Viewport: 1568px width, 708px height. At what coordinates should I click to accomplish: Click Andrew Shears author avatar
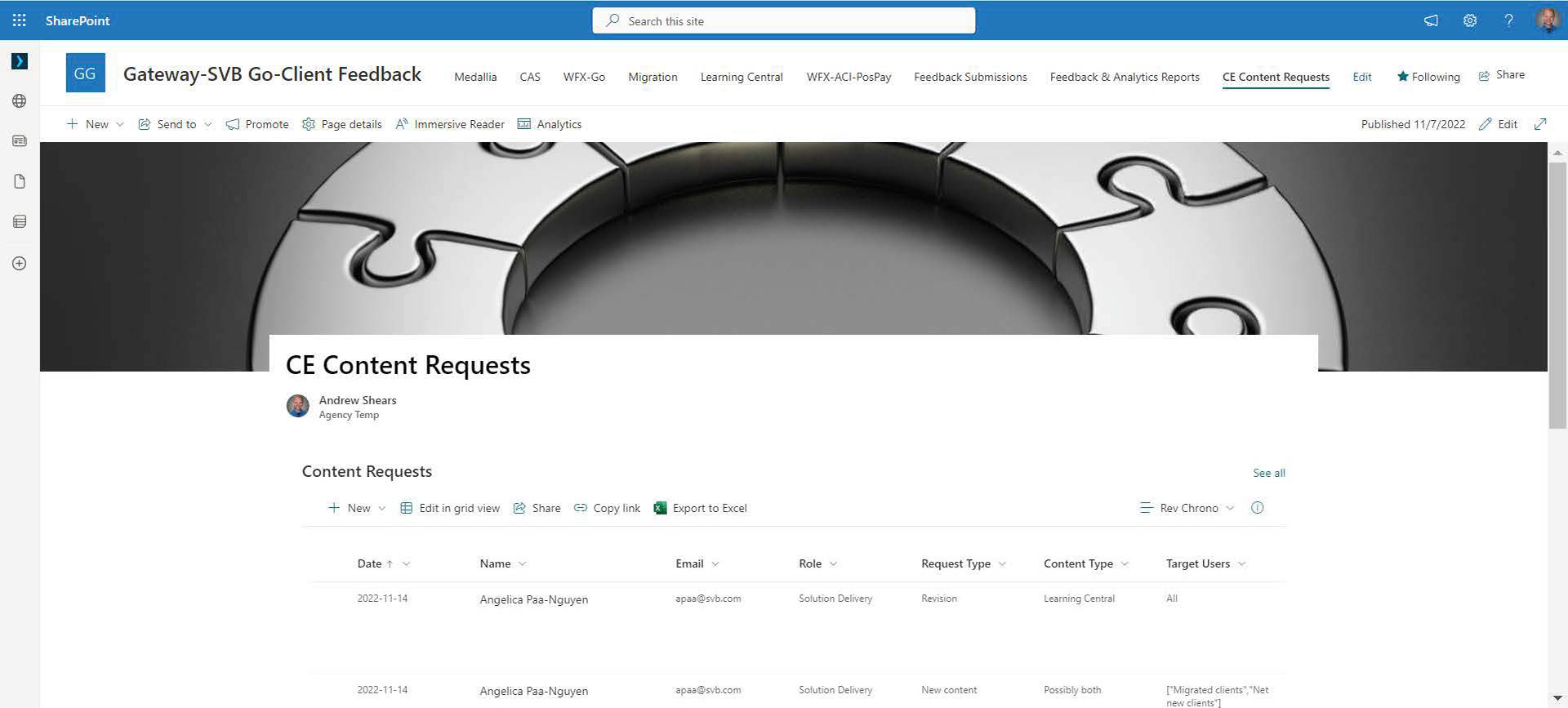pos(298,406)
